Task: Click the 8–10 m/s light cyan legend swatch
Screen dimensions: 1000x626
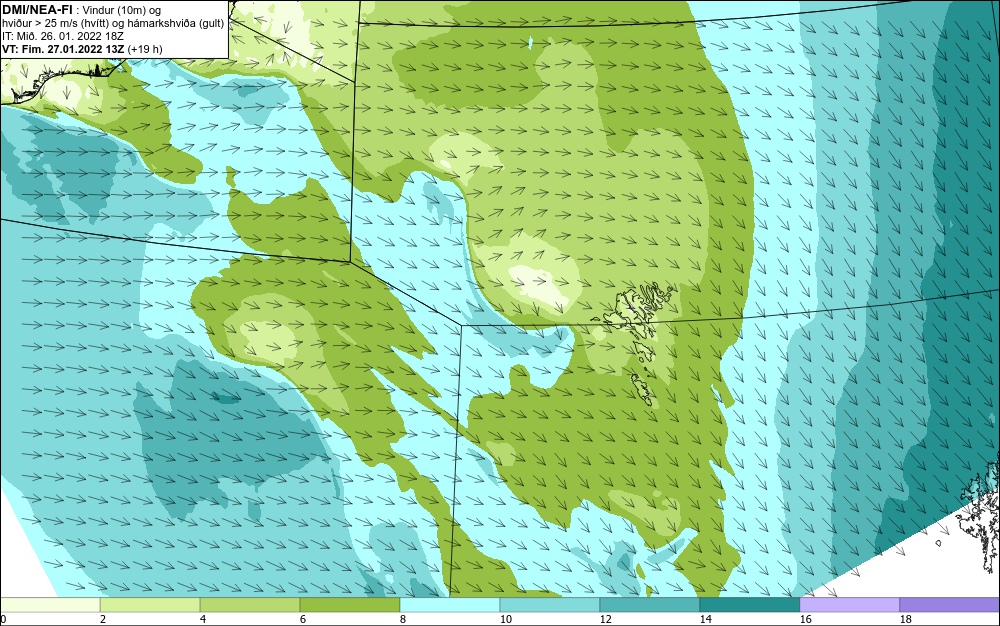Action: click(450, 604)
